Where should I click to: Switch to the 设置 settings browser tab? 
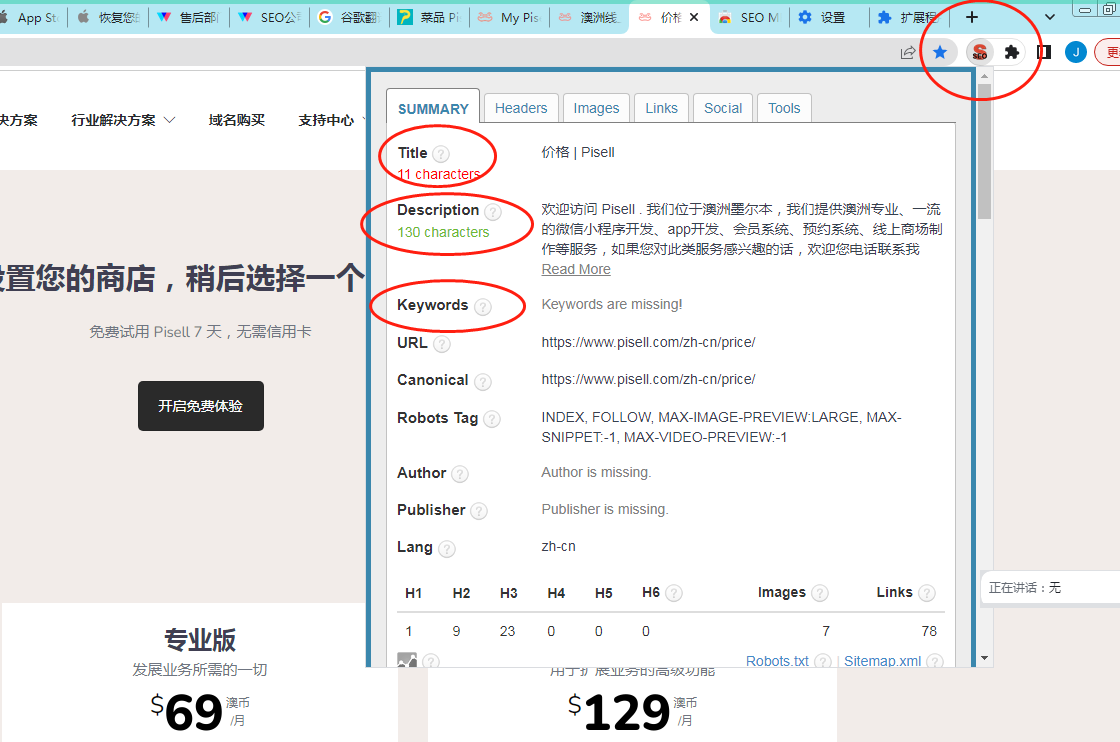pos(830,17)
